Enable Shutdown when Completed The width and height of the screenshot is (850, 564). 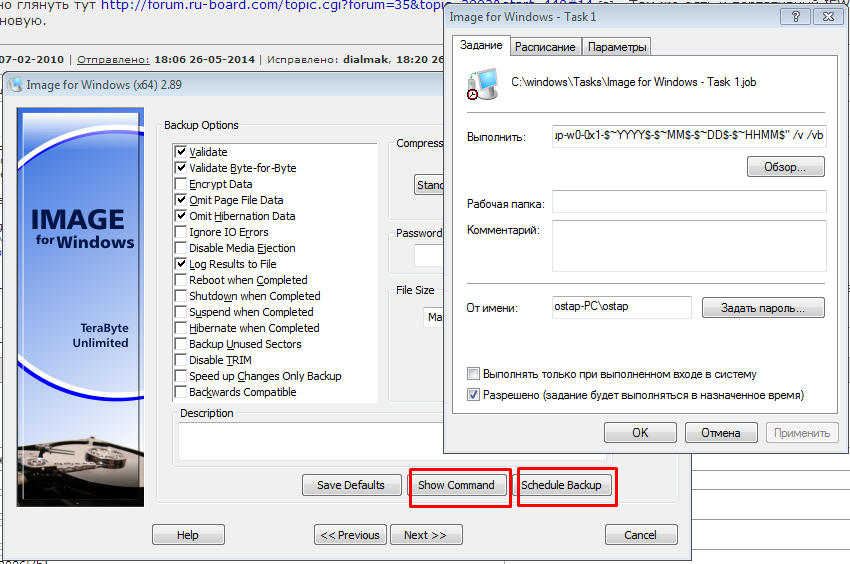click(181, 296)
